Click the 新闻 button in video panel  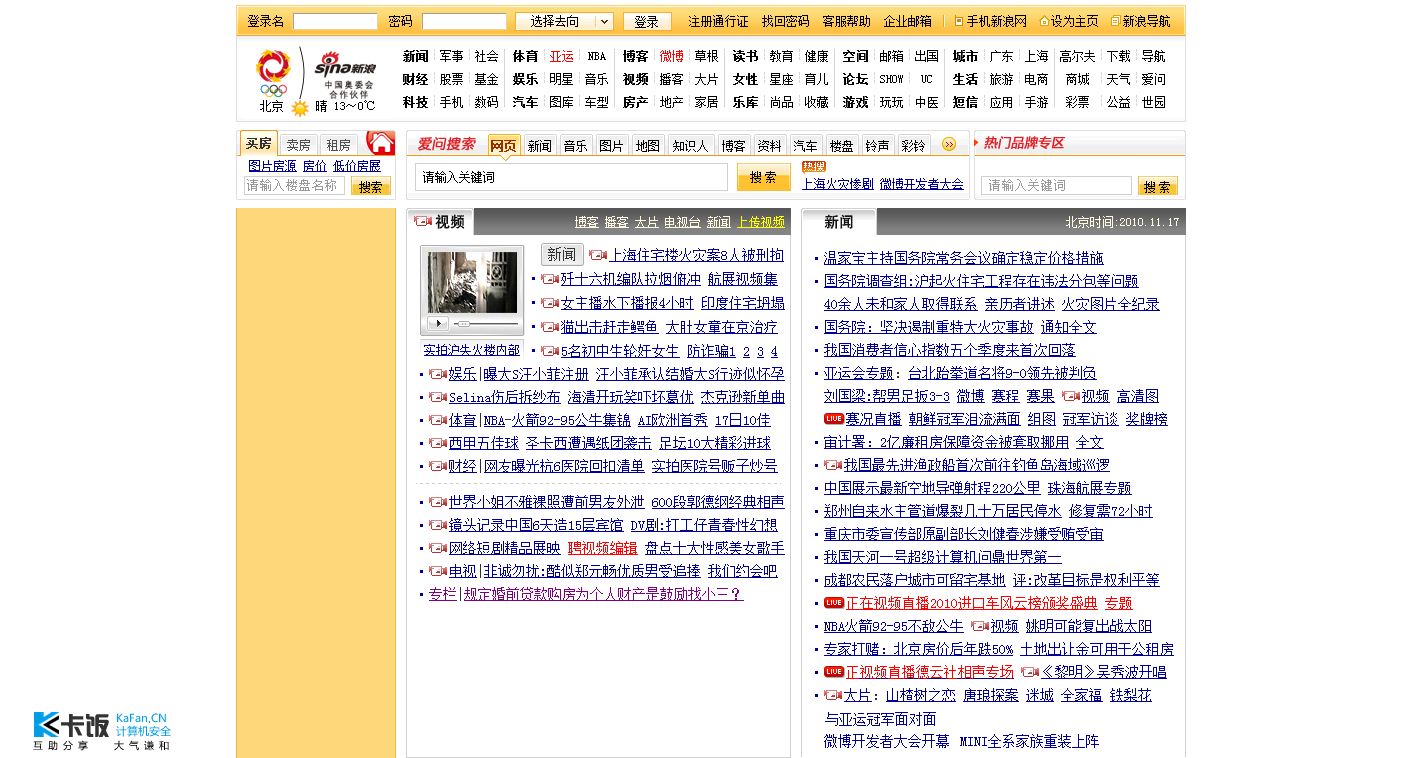pyautogui.click(x=562, y=254)
